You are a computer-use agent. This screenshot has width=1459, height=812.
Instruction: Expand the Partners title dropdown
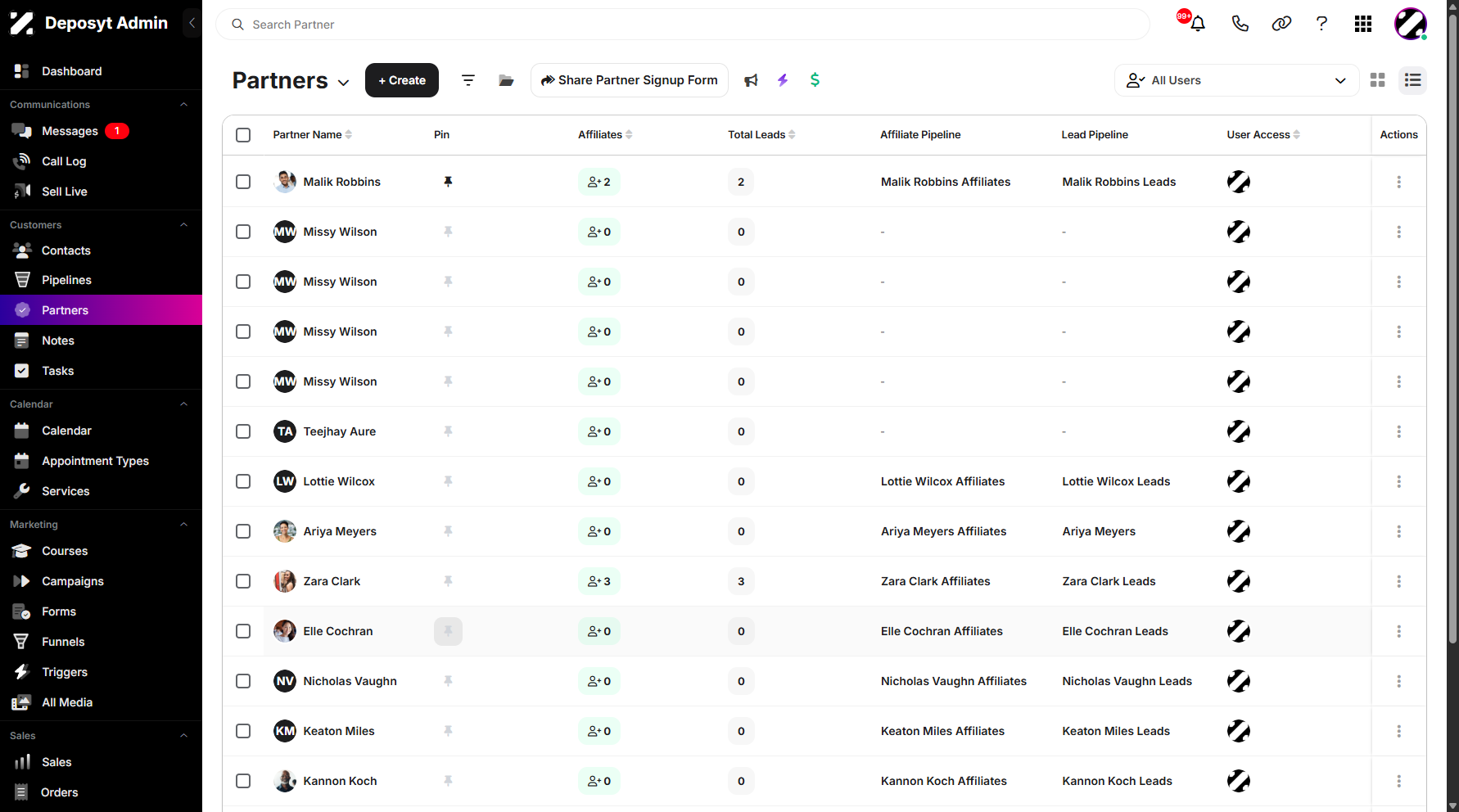pyautogui.click(x=344, y=83)
